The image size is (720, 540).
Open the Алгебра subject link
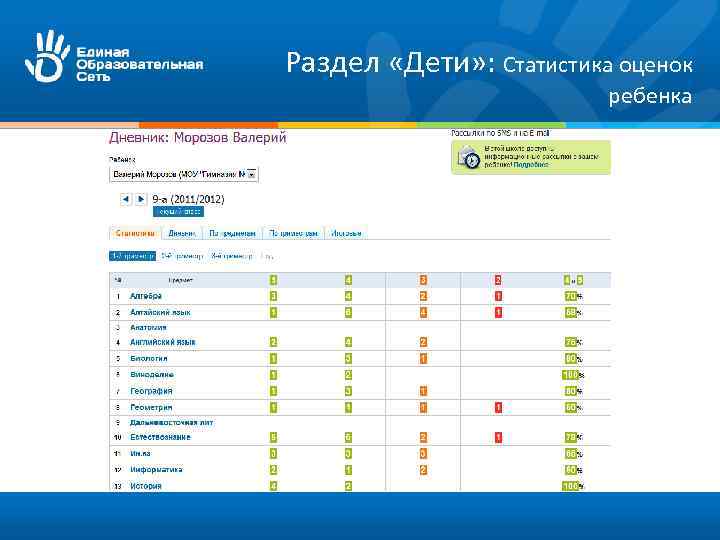coord(146,296)
